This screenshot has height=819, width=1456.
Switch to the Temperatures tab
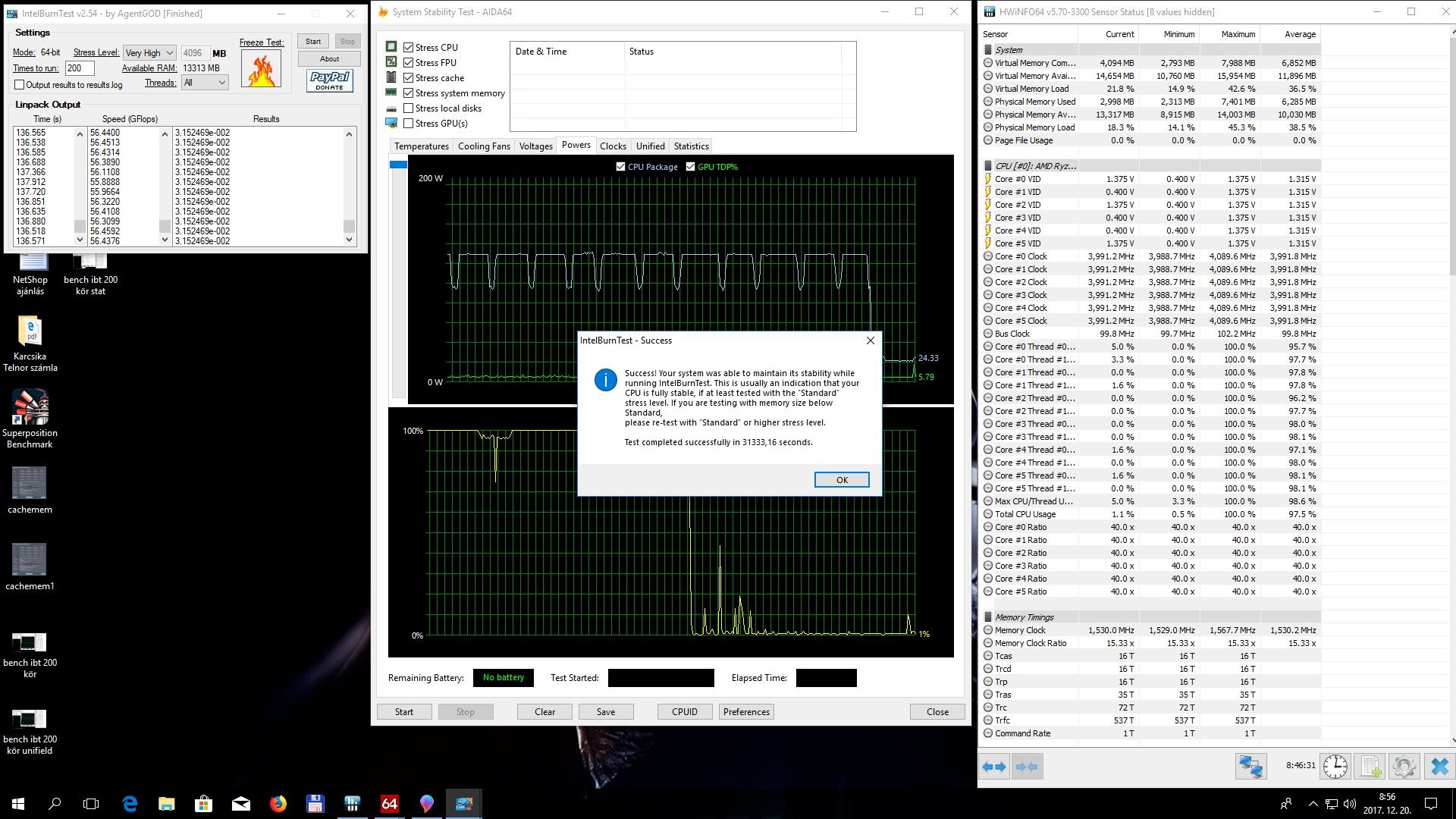click(421, 146)
